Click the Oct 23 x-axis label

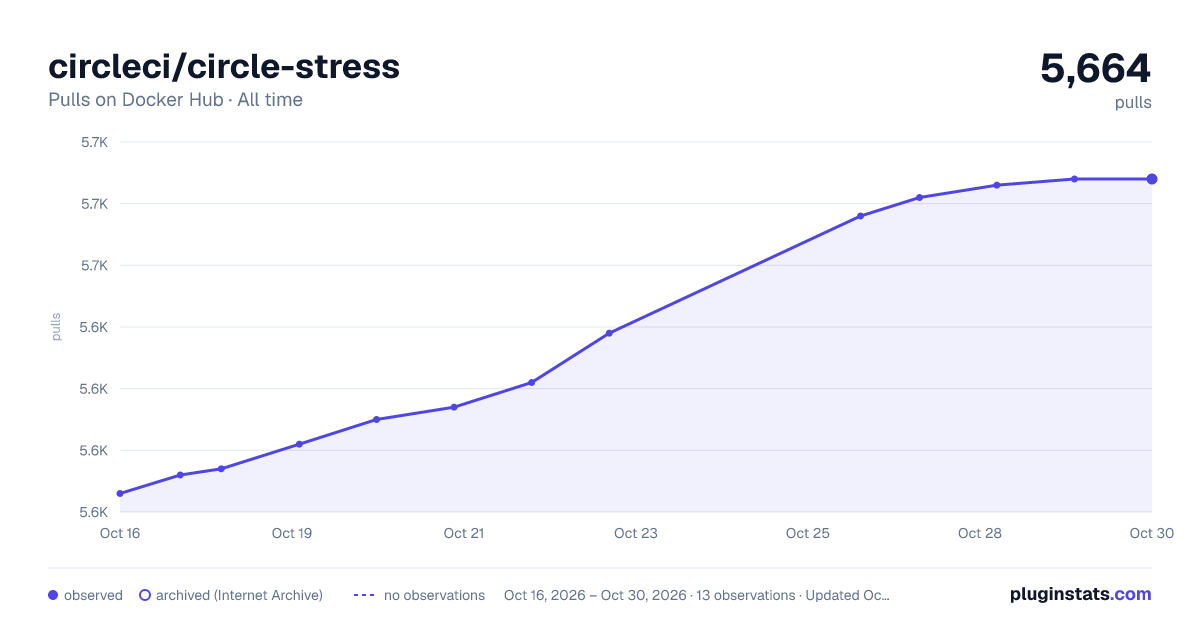coord(636,533)
